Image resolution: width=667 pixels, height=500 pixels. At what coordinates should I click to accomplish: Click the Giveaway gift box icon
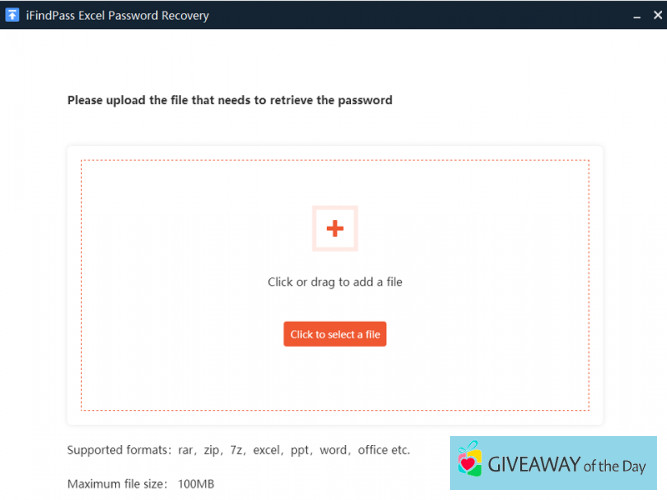coord(469,460)
